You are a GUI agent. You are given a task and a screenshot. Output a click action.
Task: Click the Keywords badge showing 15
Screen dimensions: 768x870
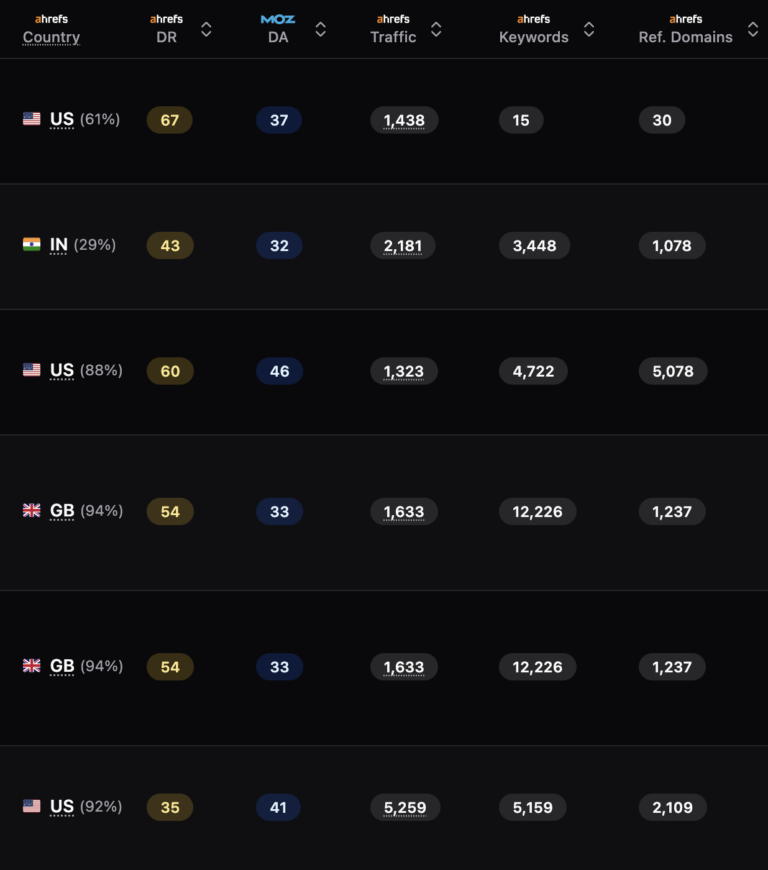click(x=521, y=120)
